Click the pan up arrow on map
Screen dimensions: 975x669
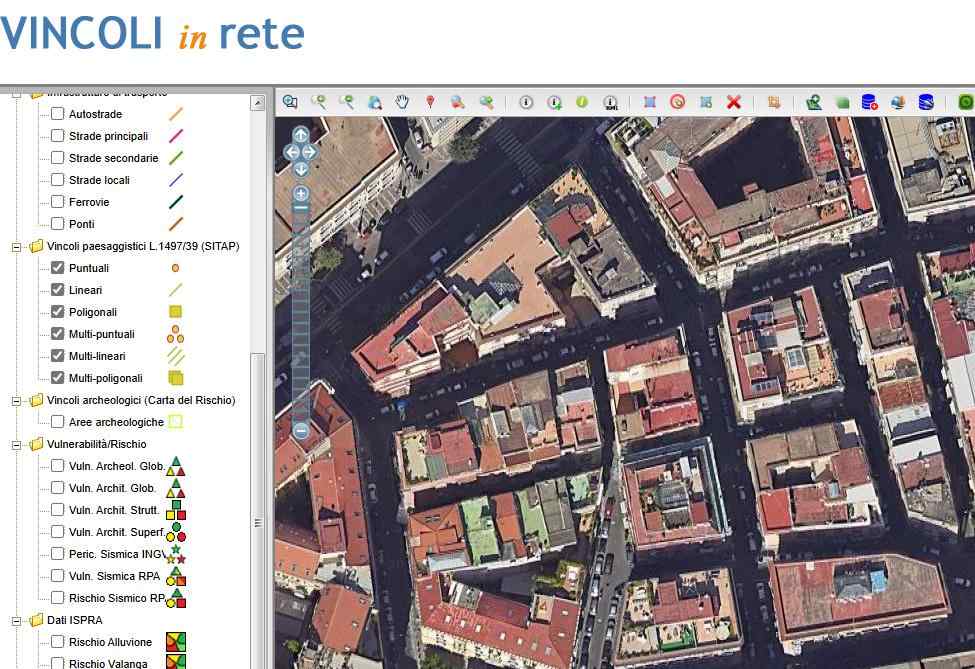pyautogui.click(x=301, y=135)
